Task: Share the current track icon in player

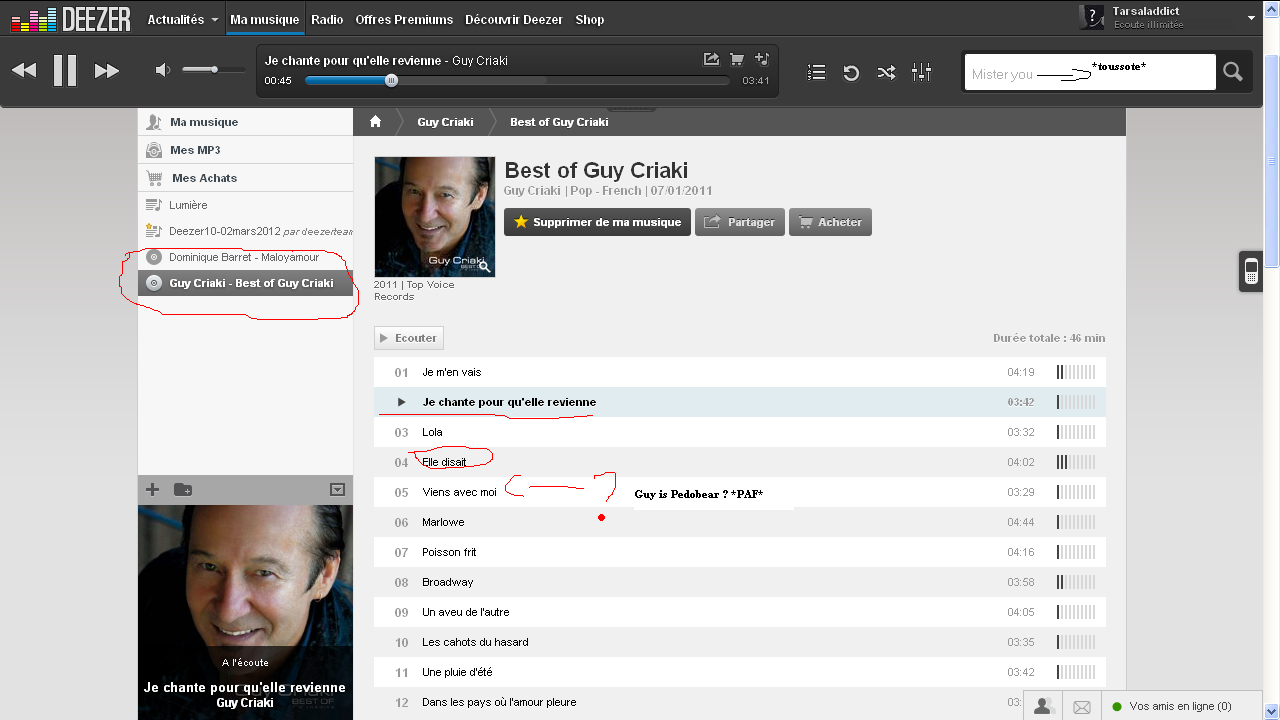Action: tap(711, 59)
